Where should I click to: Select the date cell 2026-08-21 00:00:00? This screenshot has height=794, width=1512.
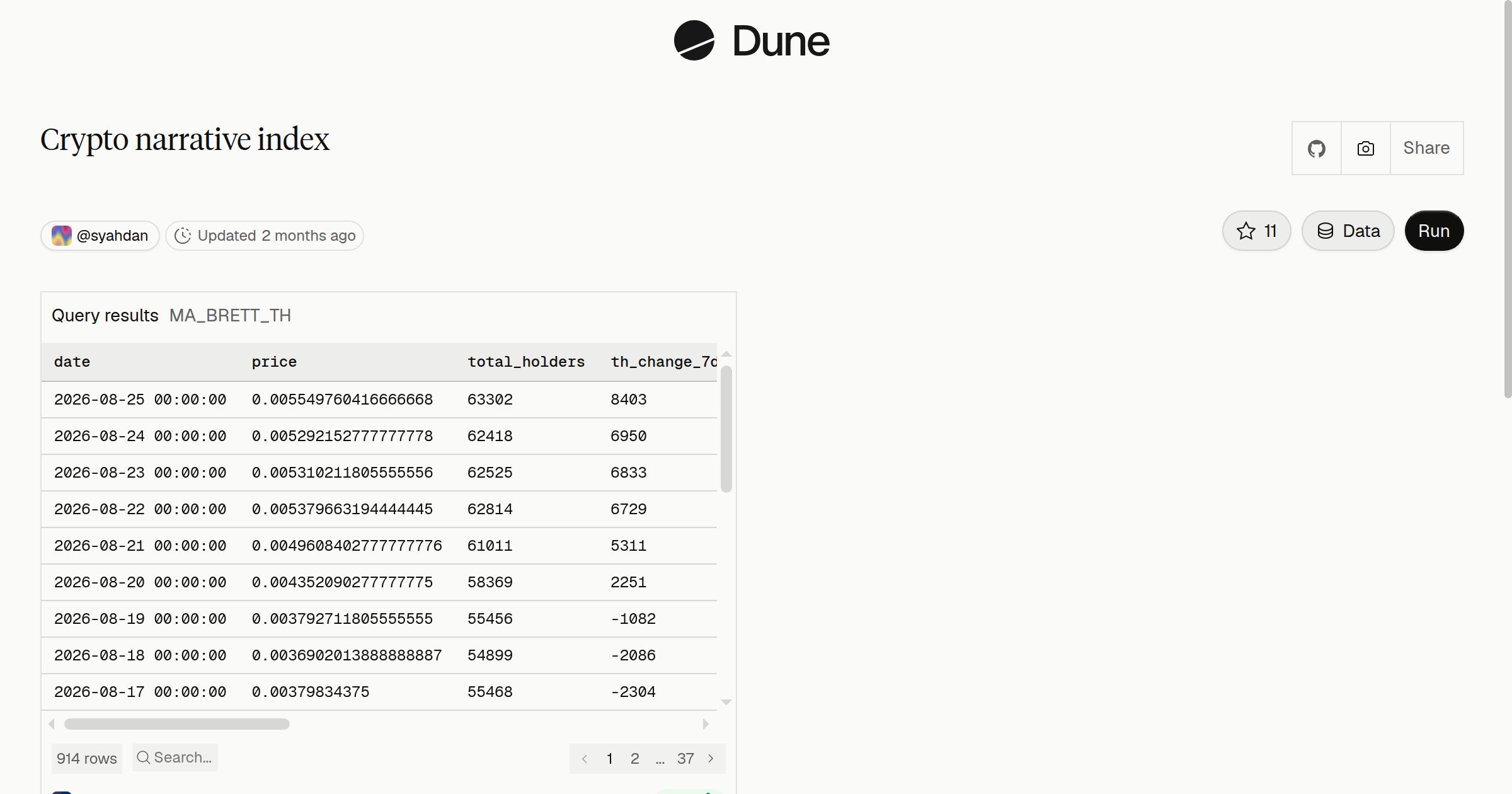coord(140,546)
